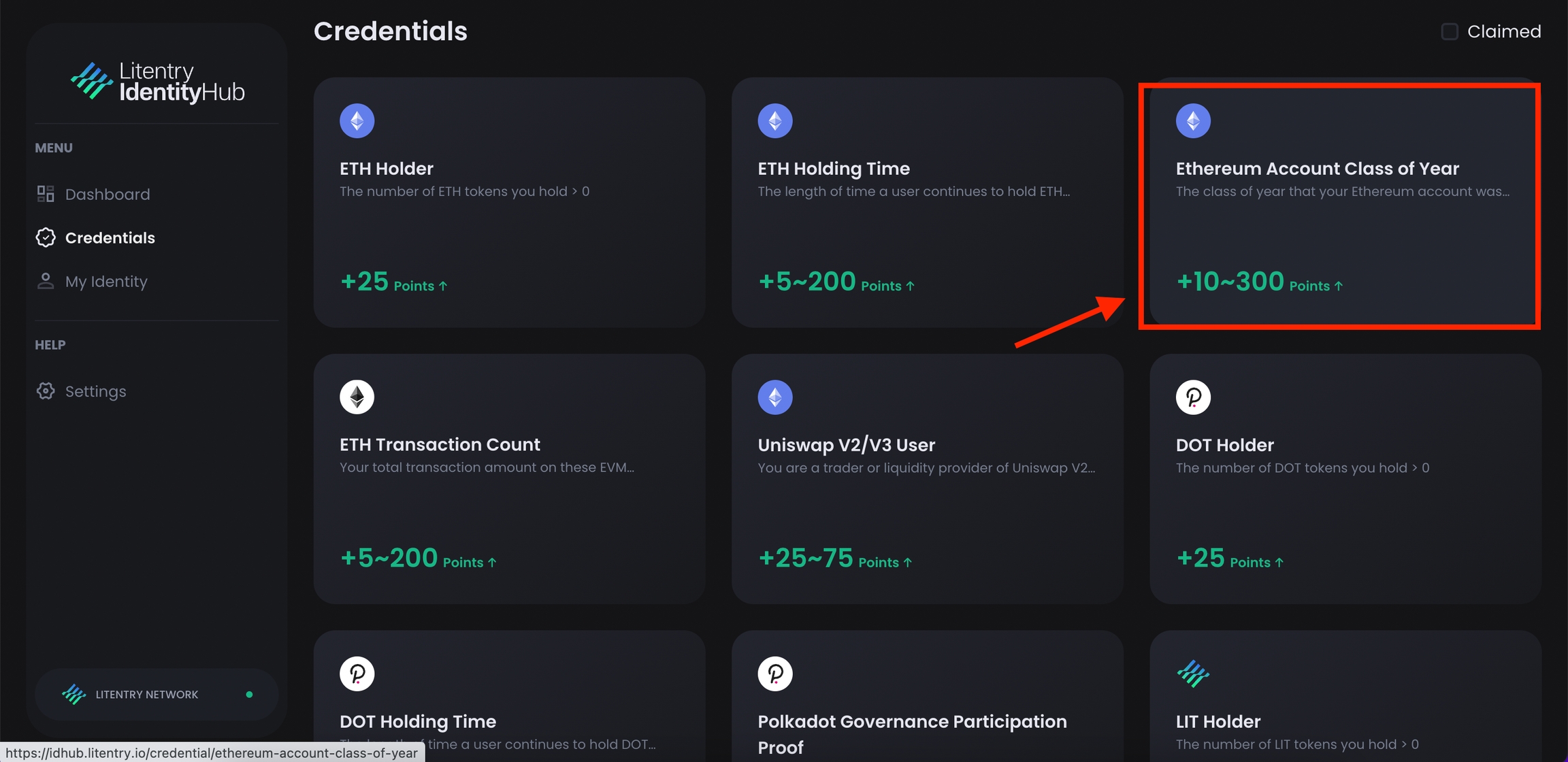Click the Settings gear icon

46,391
